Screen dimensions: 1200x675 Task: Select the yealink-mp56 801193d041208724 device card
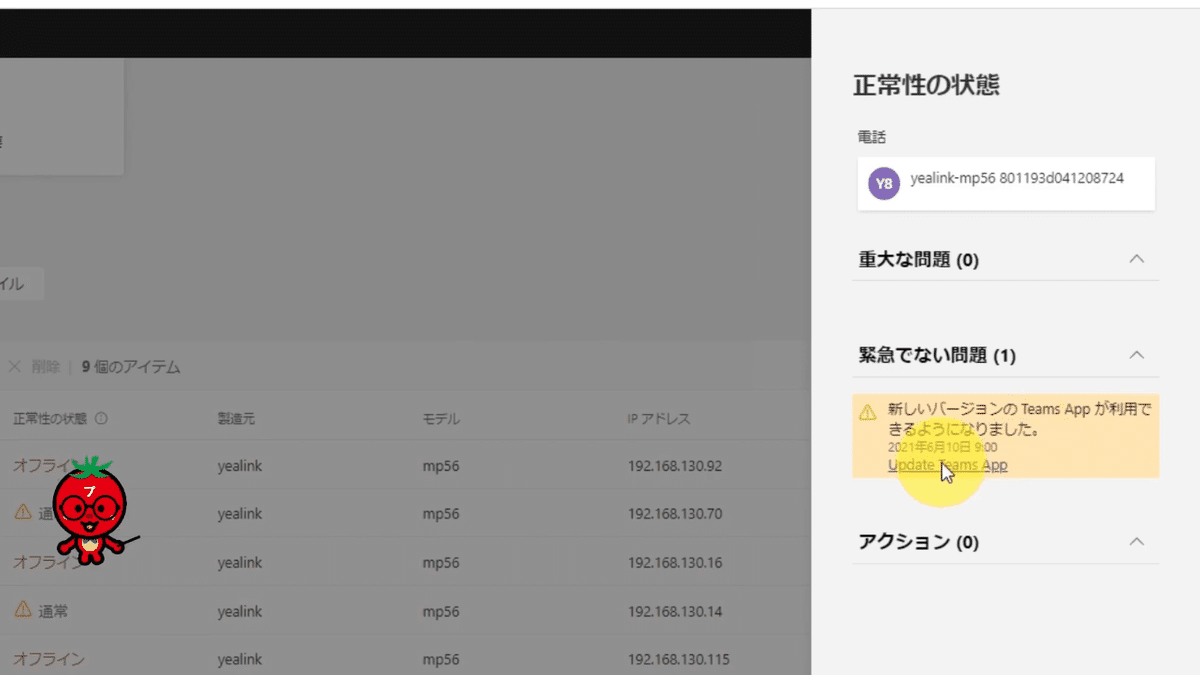coord(1006,183)
